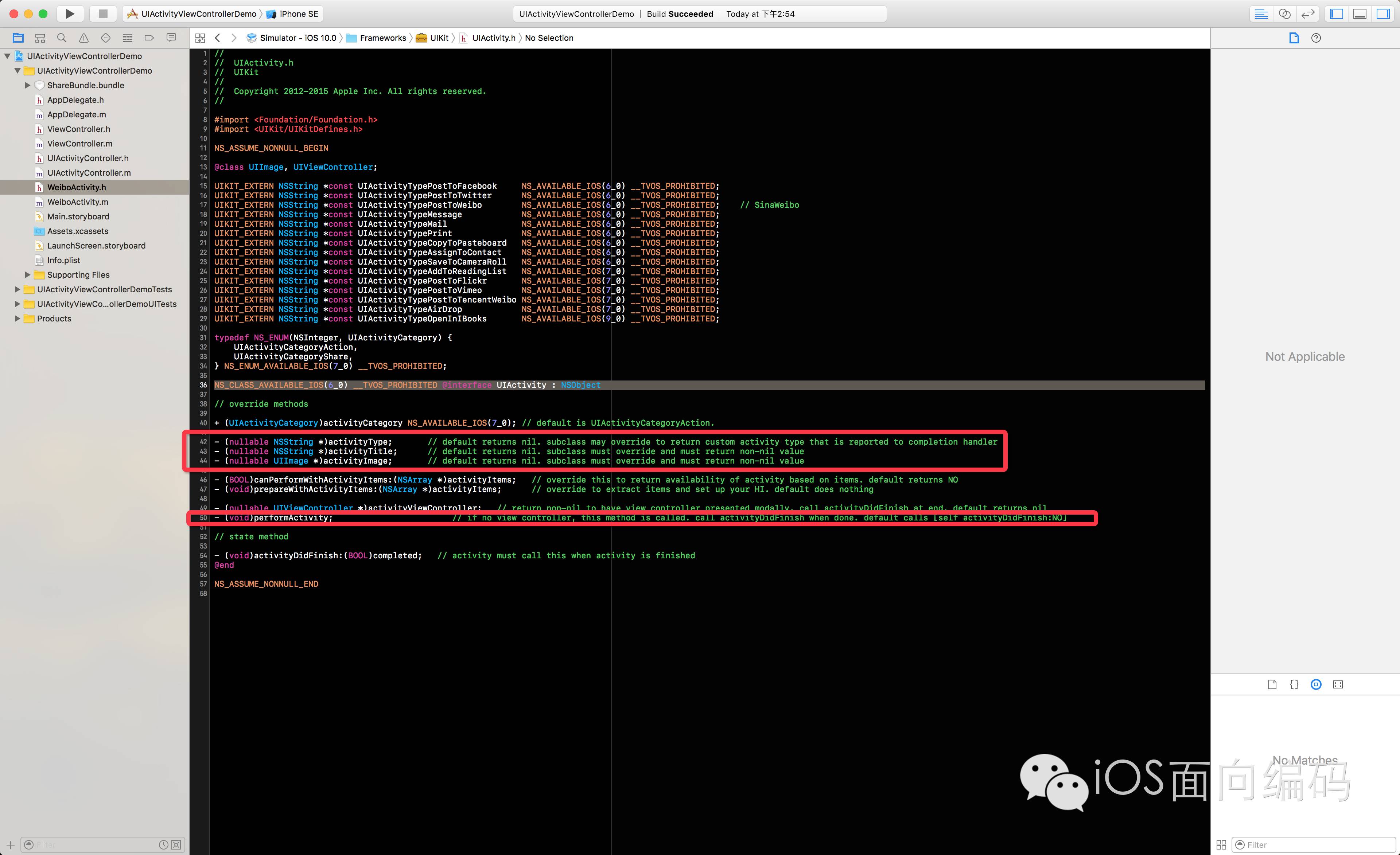Viewport: 1400px width, 855px height.
Task: Choose the iPhone SE destination
Action: (x=298, y=13)
